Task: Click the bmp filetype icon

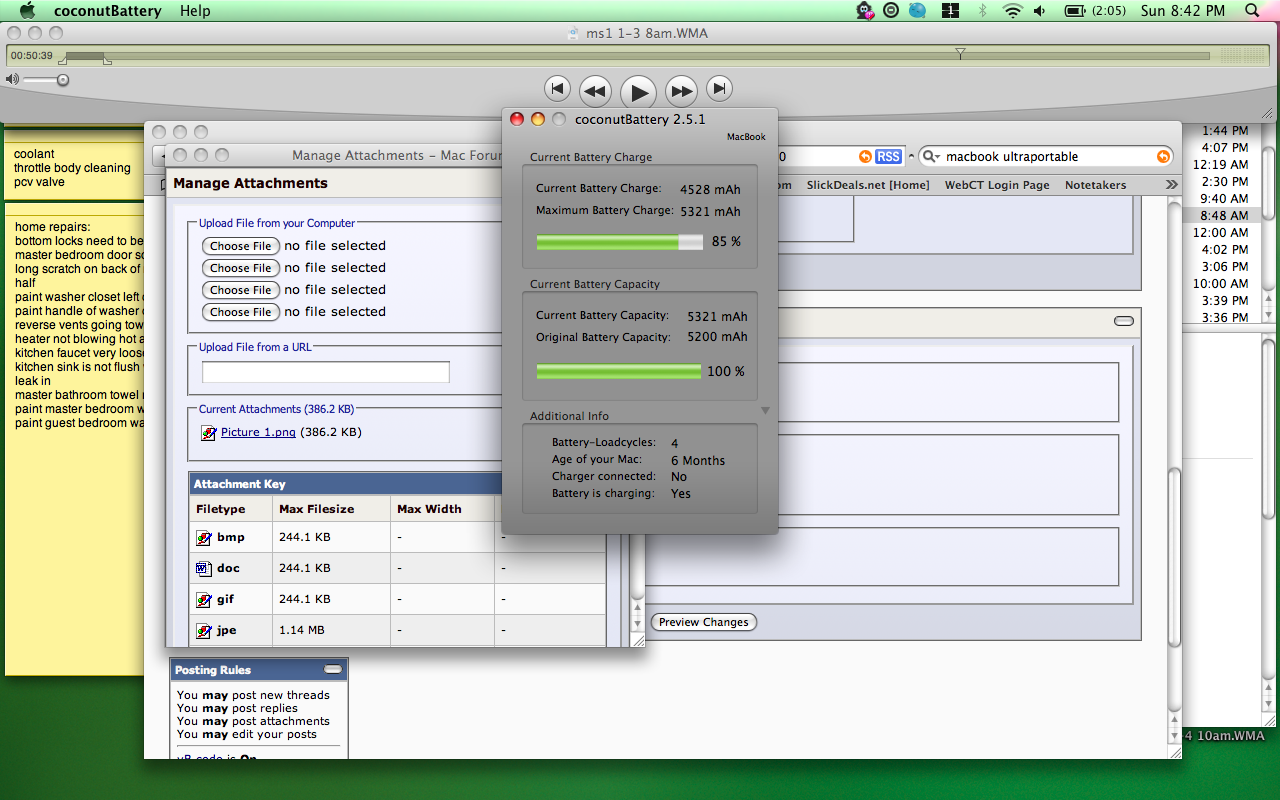Action: 203,537
